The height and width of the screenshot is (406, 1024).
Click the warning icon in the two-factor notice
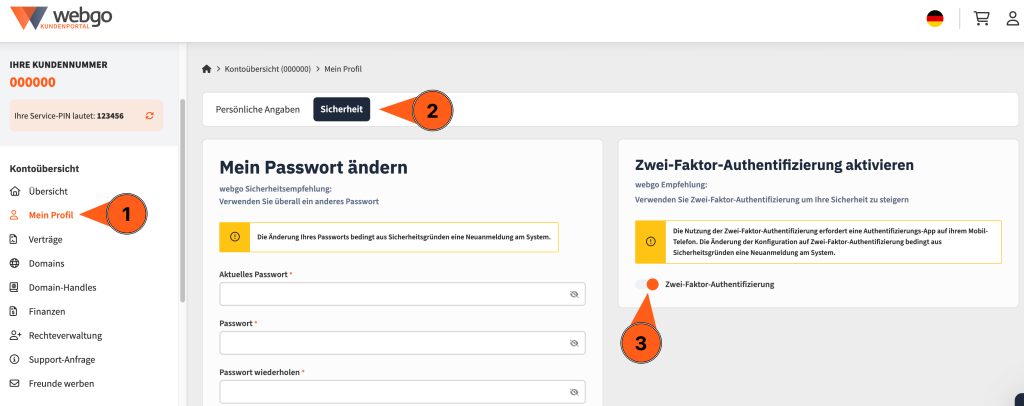click(x=650, y=242)
